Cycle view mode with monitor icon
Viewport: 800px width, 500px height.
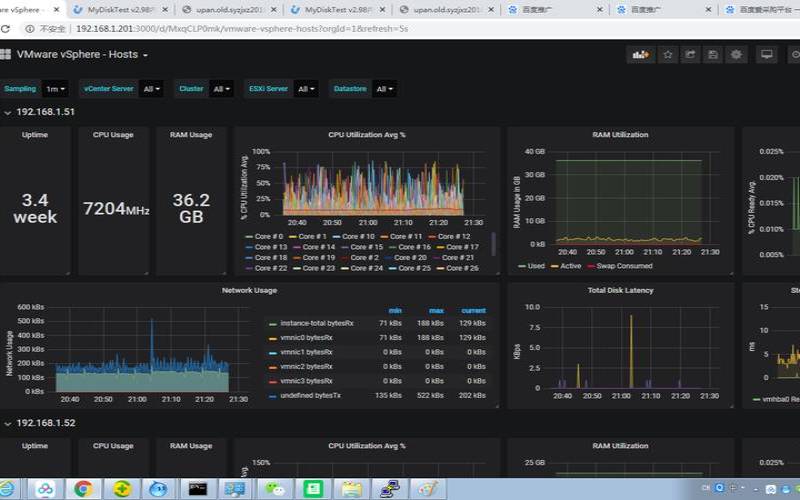click(x=766, y=55)
